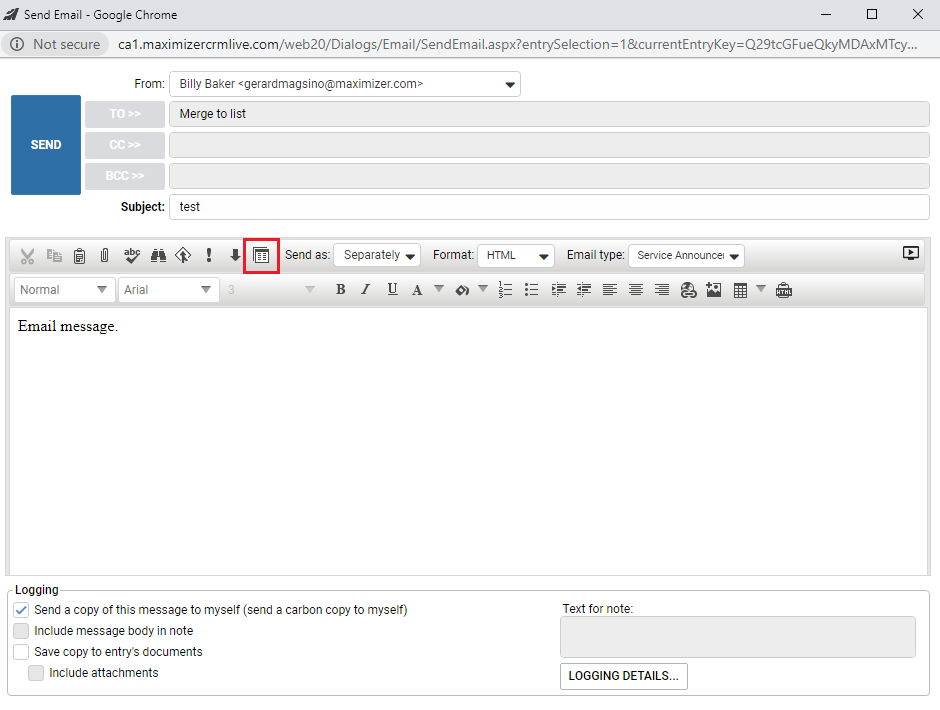Open the Send as Separately dropdown

click(377, 255)
